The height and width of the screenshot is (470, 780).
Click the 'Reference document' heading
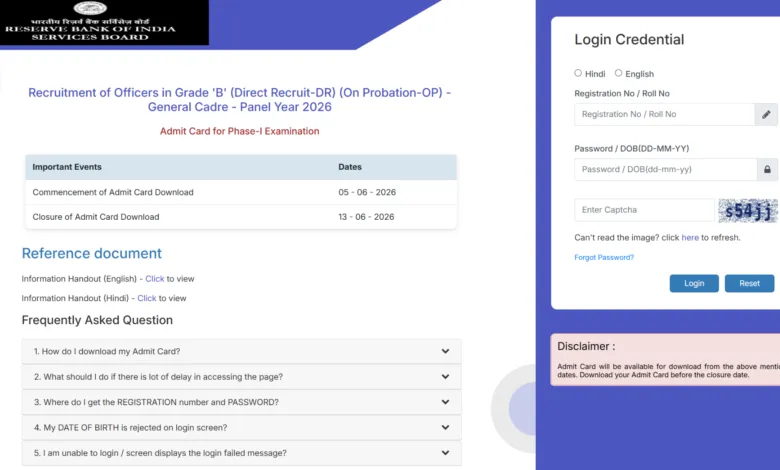pyautogui.click(x=92, y=254)
